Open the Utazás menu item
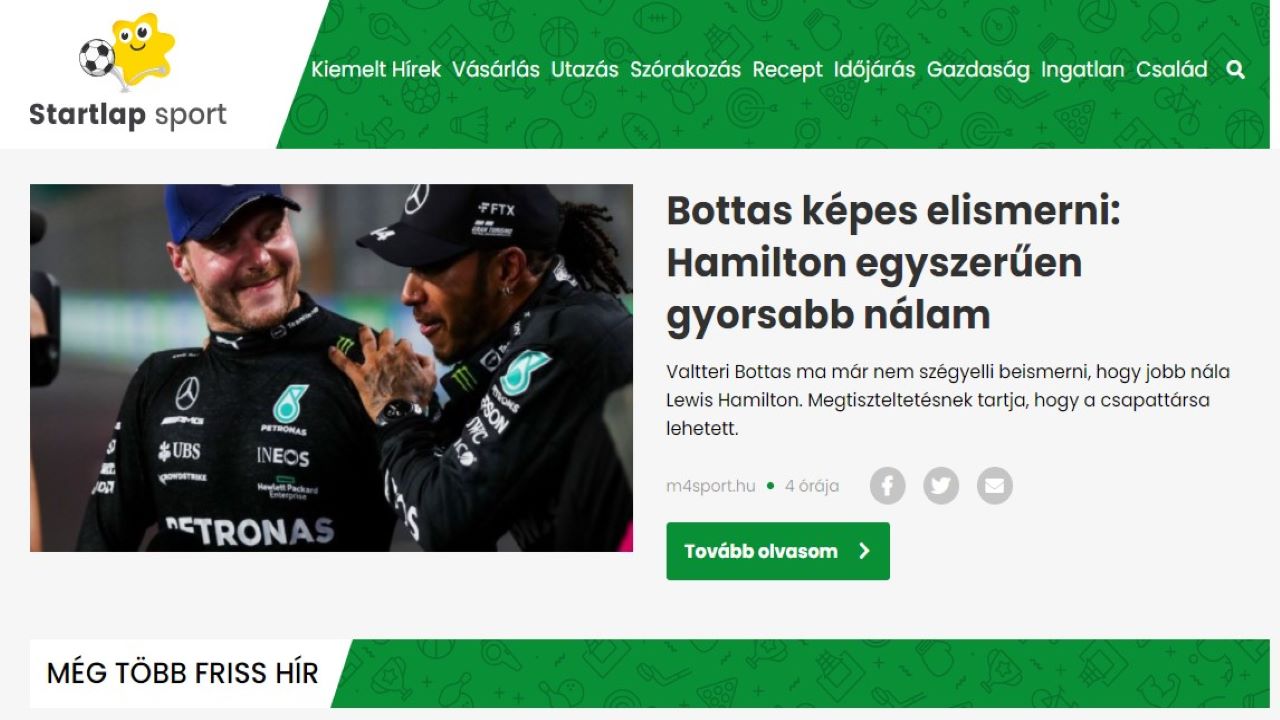 point(585,70)
